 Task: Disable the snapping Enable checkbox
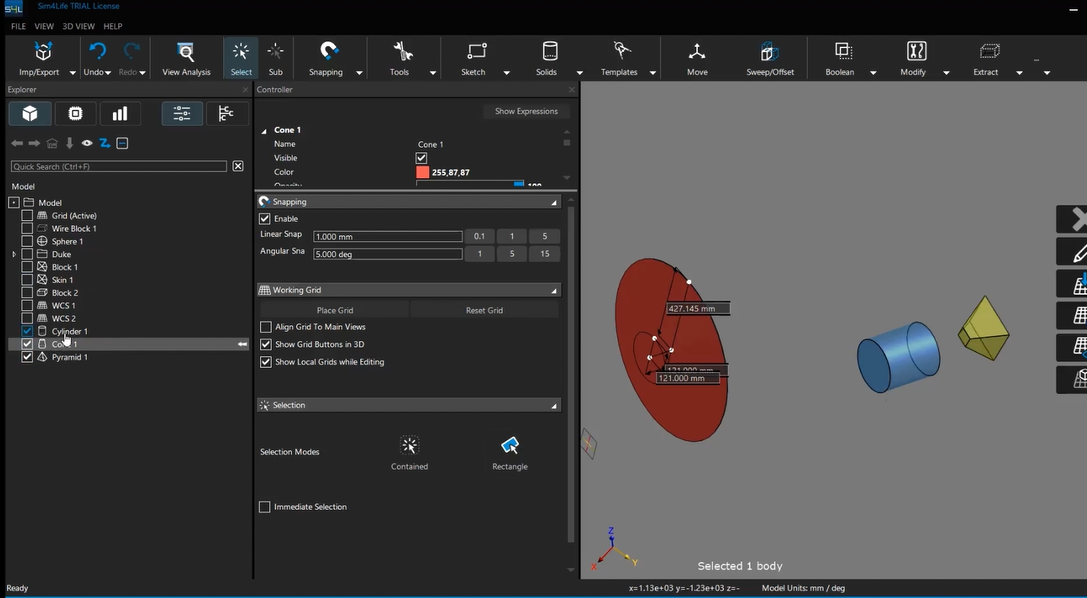[265, 219]
